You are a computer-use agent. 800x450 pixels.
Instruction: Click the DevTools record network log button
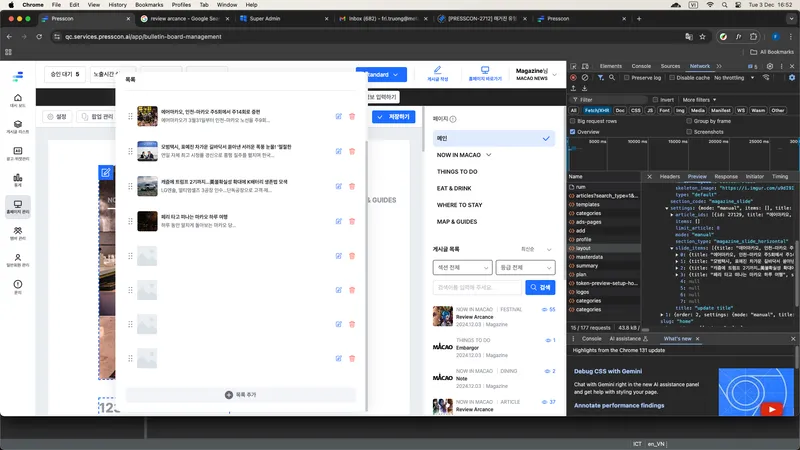[573, 78]
